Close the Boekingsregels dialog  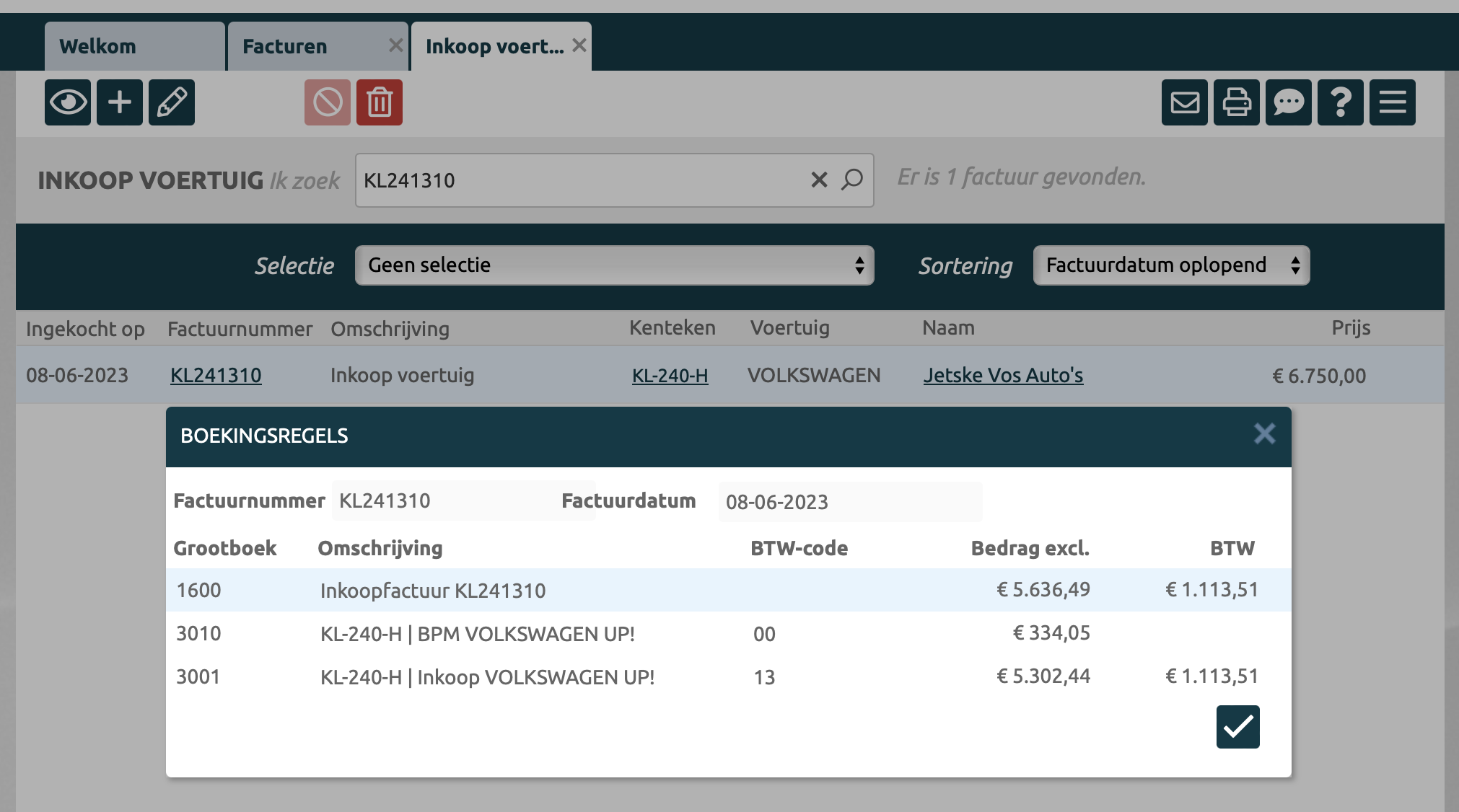coord(1264,434)
